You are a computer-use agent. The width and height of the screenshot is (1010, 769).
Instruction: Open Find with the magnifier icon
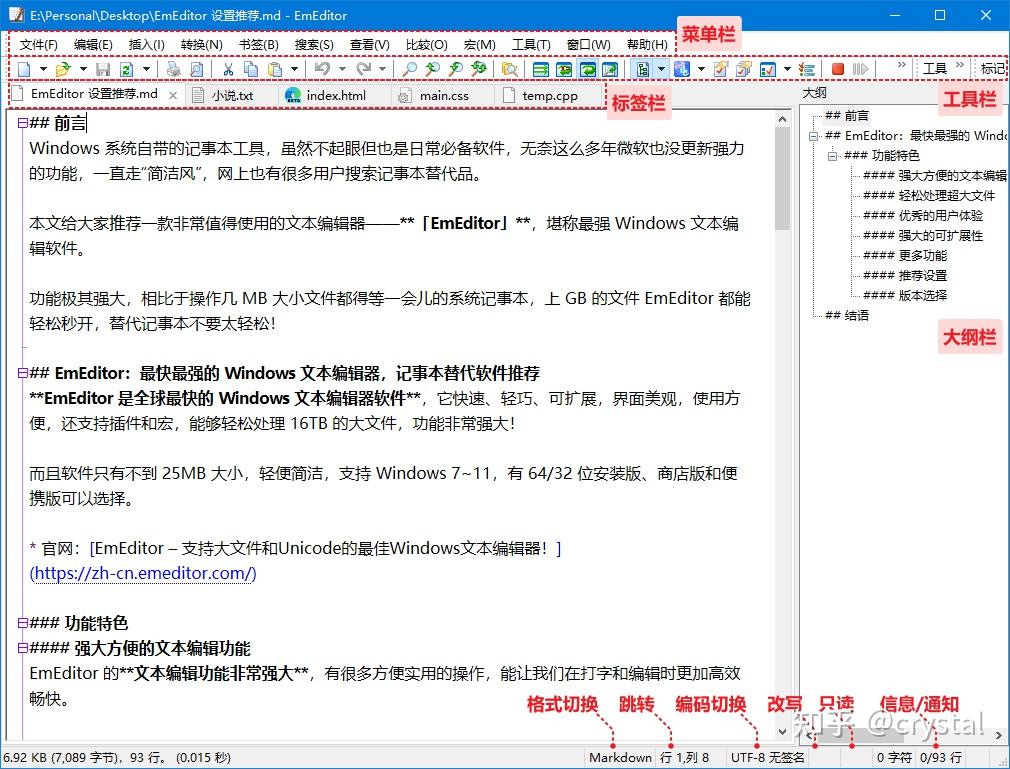coord(409,69)
